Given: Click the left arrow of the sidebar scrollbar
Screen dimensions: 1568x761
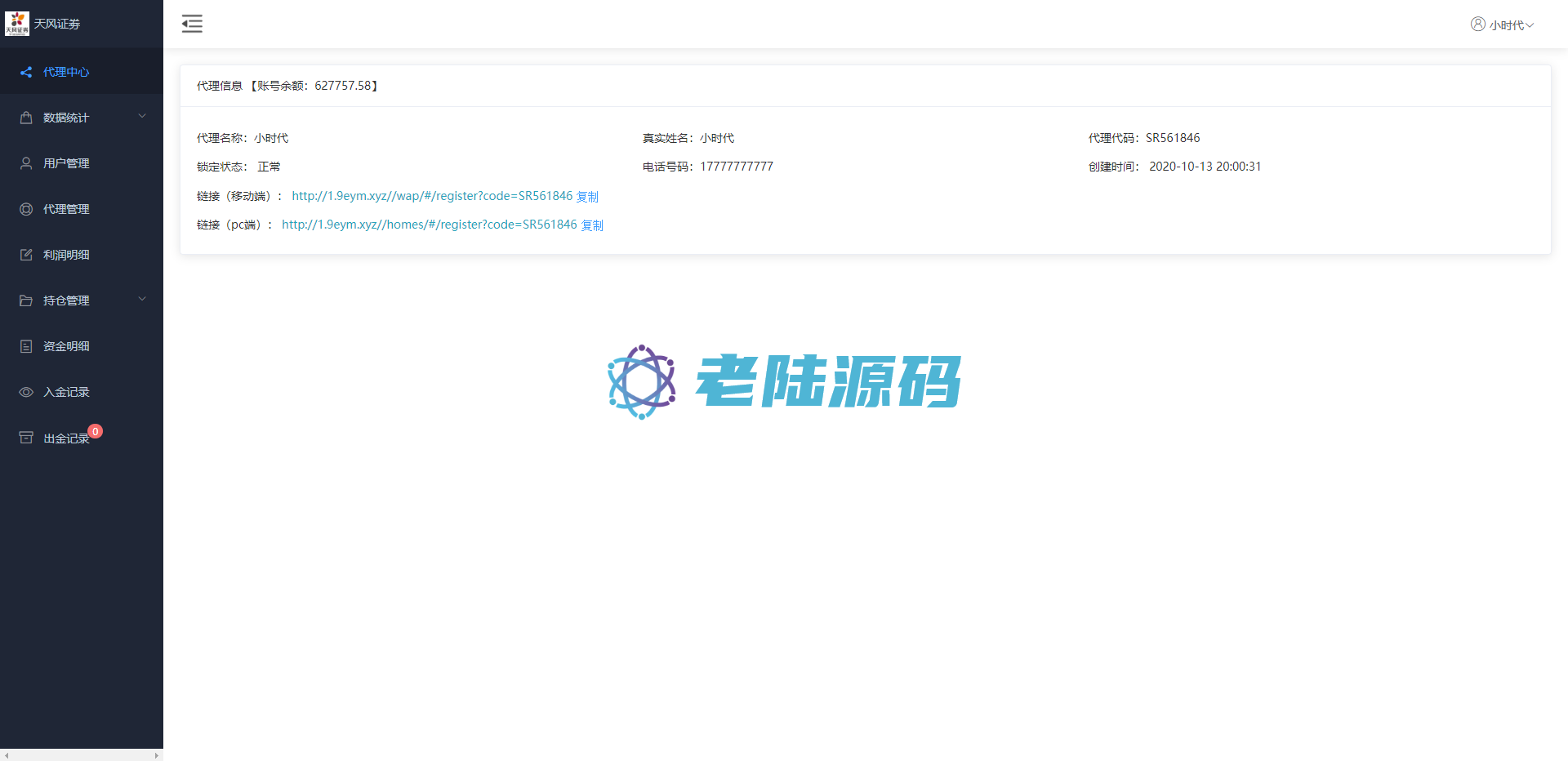Looking at the screenshot, I should point(7,755).
